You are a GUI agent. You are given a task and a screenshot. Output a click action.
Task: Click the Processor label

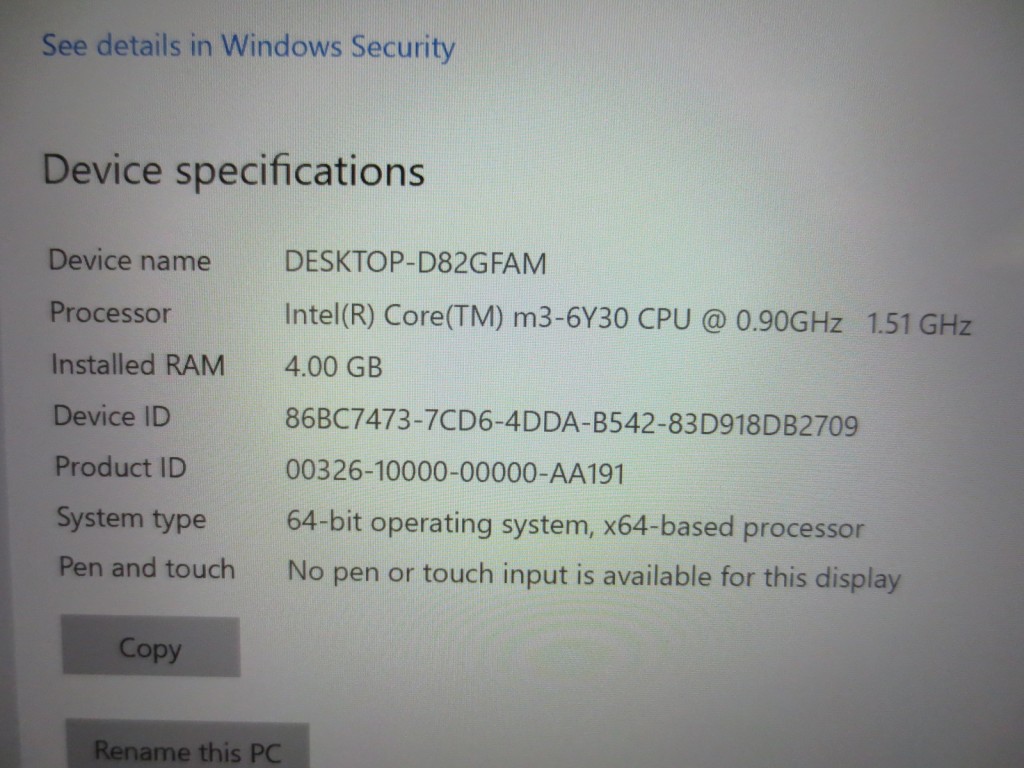(110, 313)
